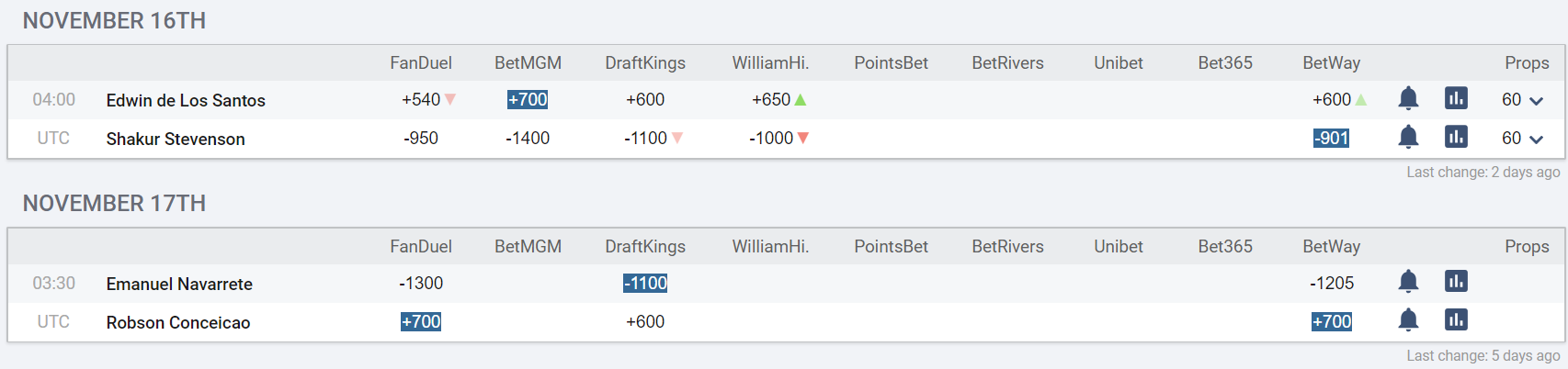Screen dimensions: 1568x369
Task: Select the FanDuel +700 odds for Robson Conceicao
Action: pos(421,321)
